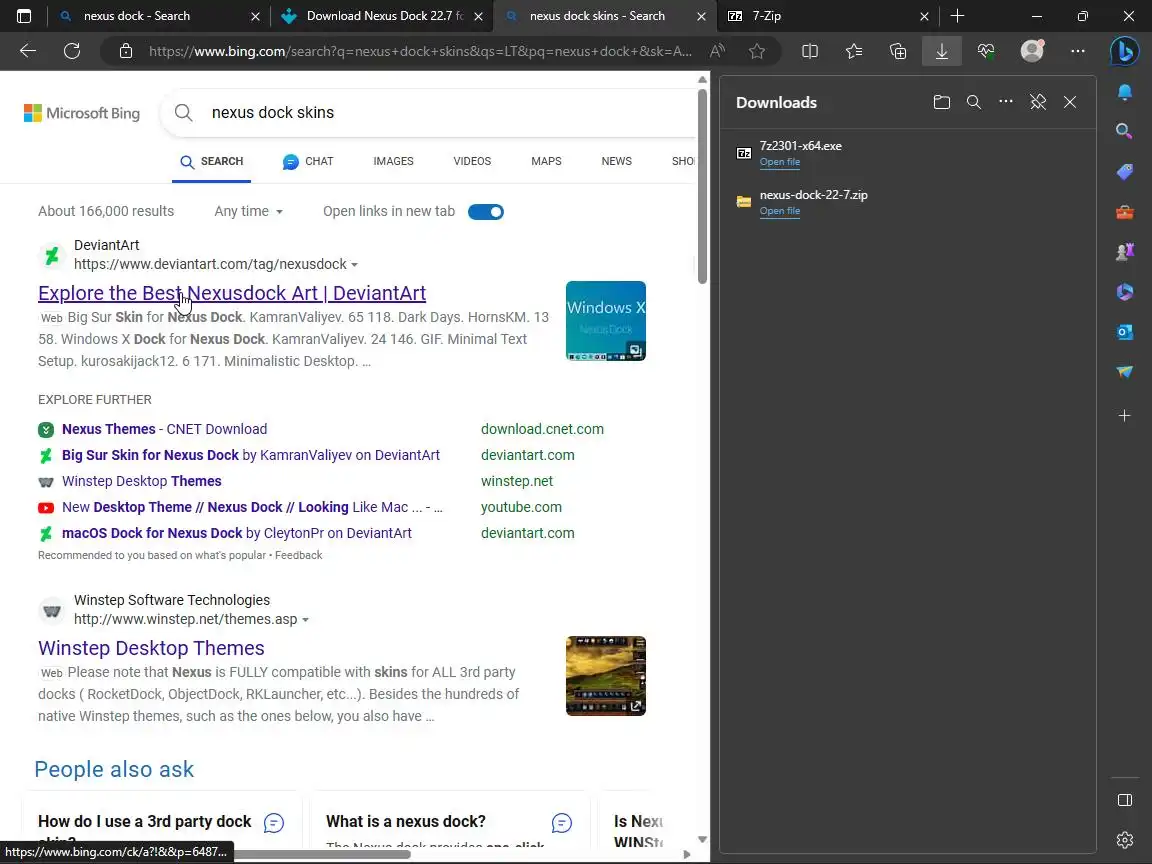Click the browser address bar URL

(x=420, y=51)
